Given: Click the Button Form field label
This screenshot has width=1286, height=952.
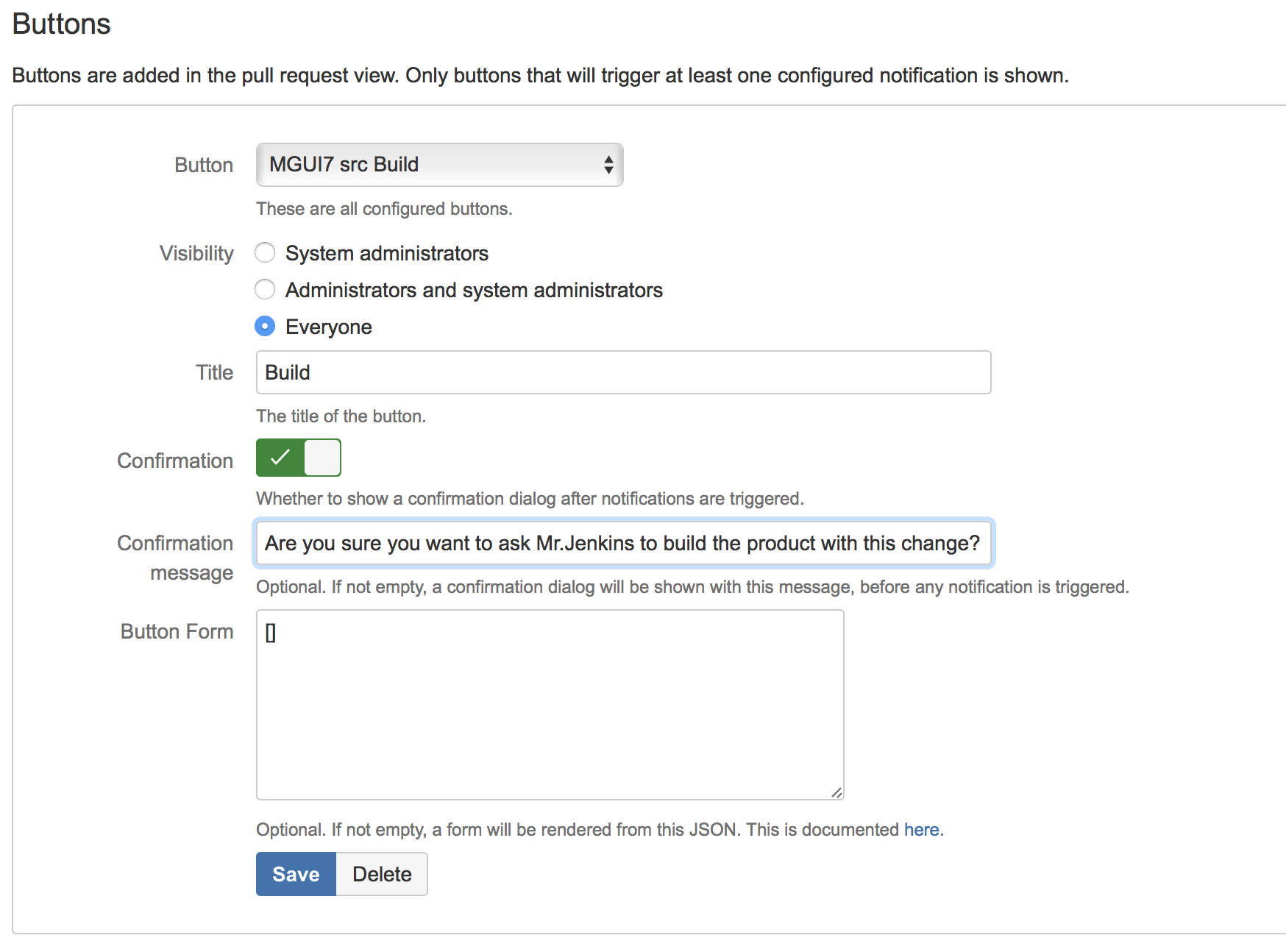Looking at the screenshot, I should pos(177,631).
